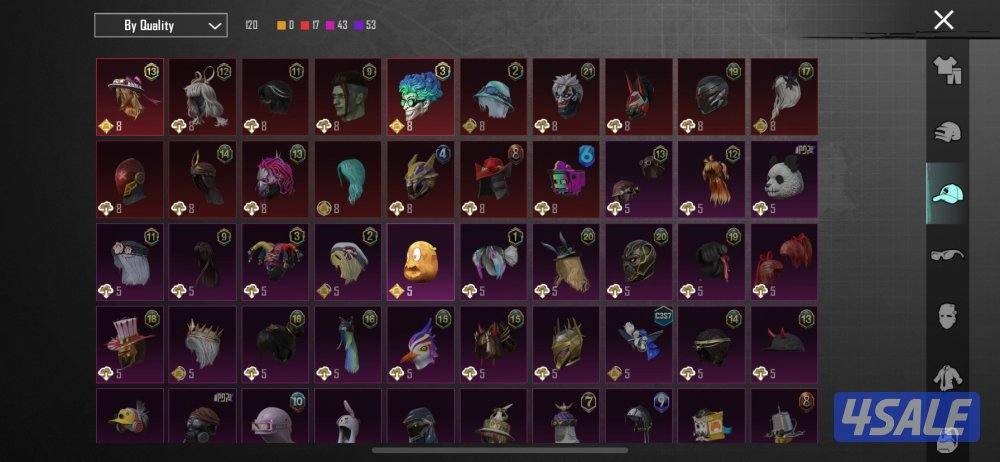Viewport: 1000px width, 462px height.
Task: Choose the C3S7 blue winged headgear
Action: (638, 344)
